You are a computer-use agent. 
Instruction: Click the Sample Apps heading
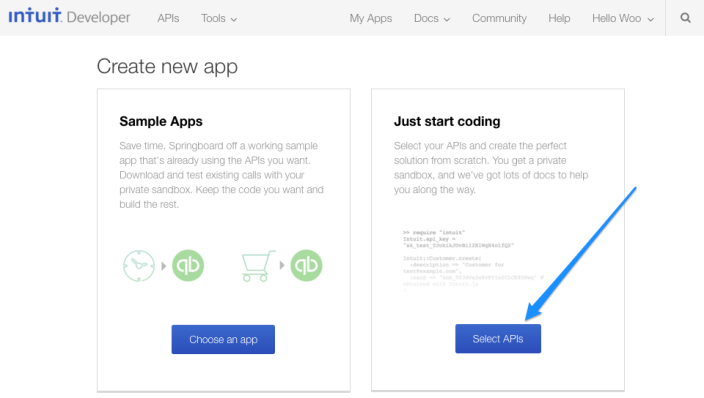pos(161,121)
